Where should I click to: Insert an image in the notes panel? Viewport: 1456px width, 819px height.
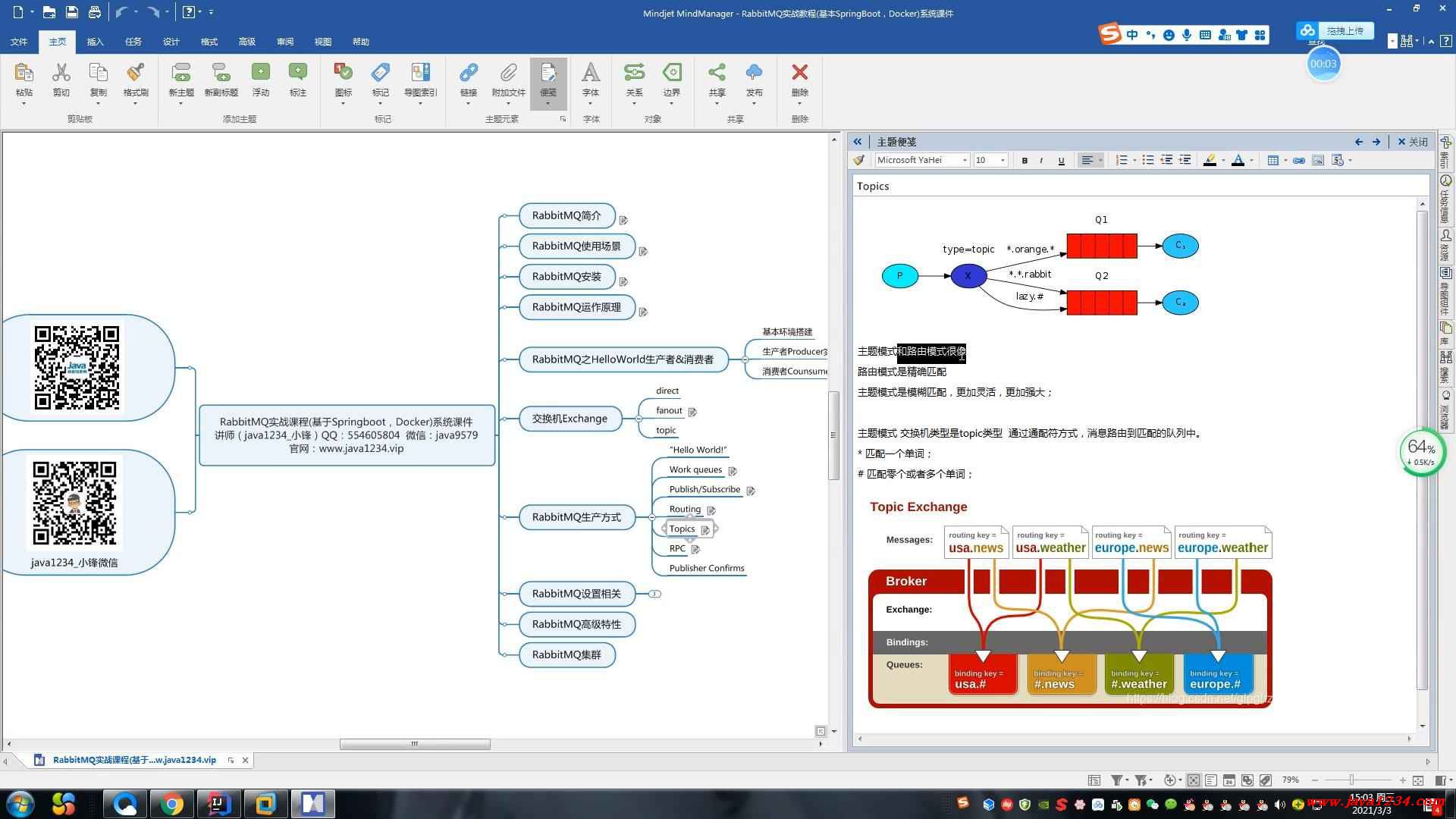1318,160
